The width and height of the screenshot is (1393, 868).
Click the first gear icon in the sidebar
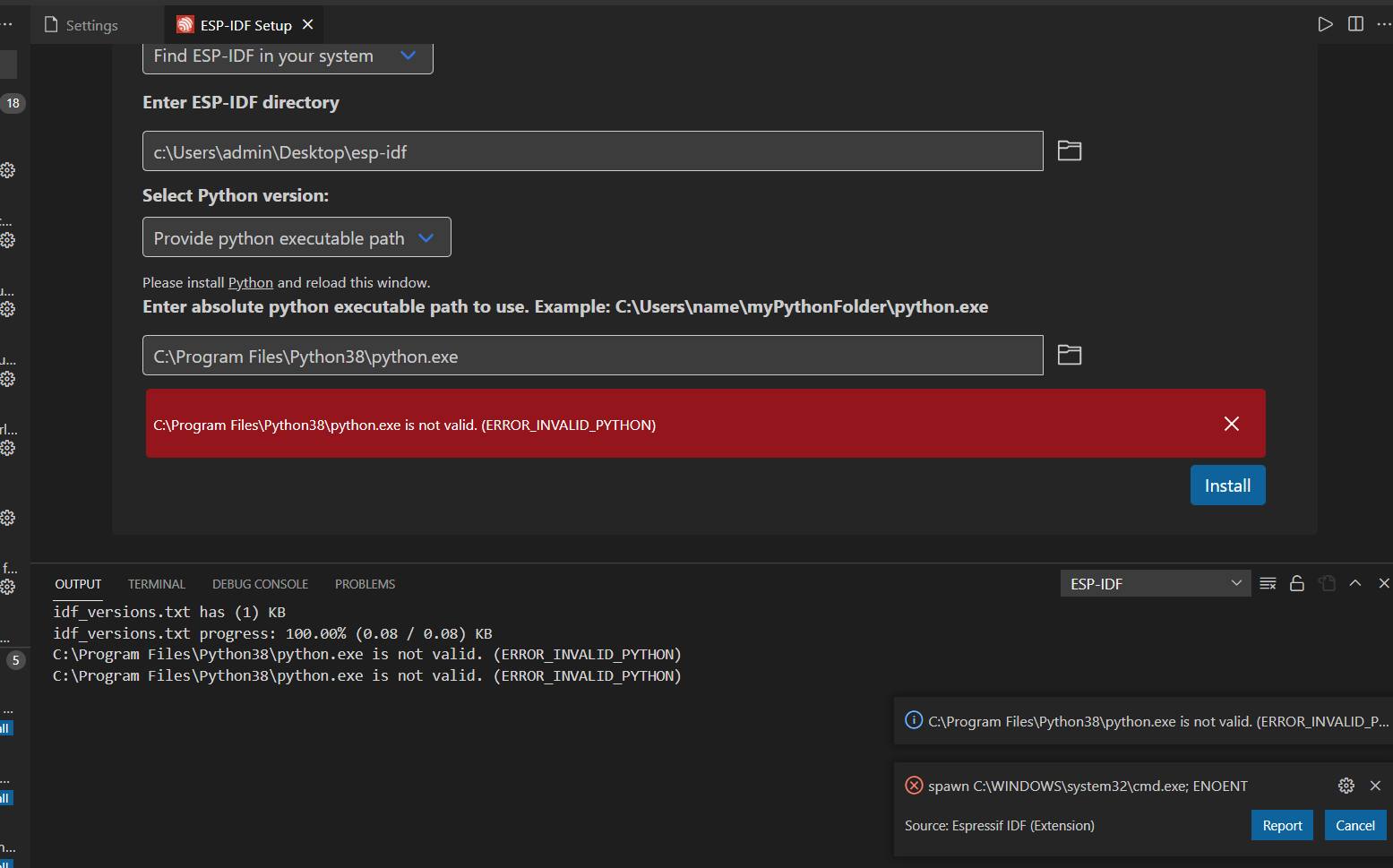point(8,170)
